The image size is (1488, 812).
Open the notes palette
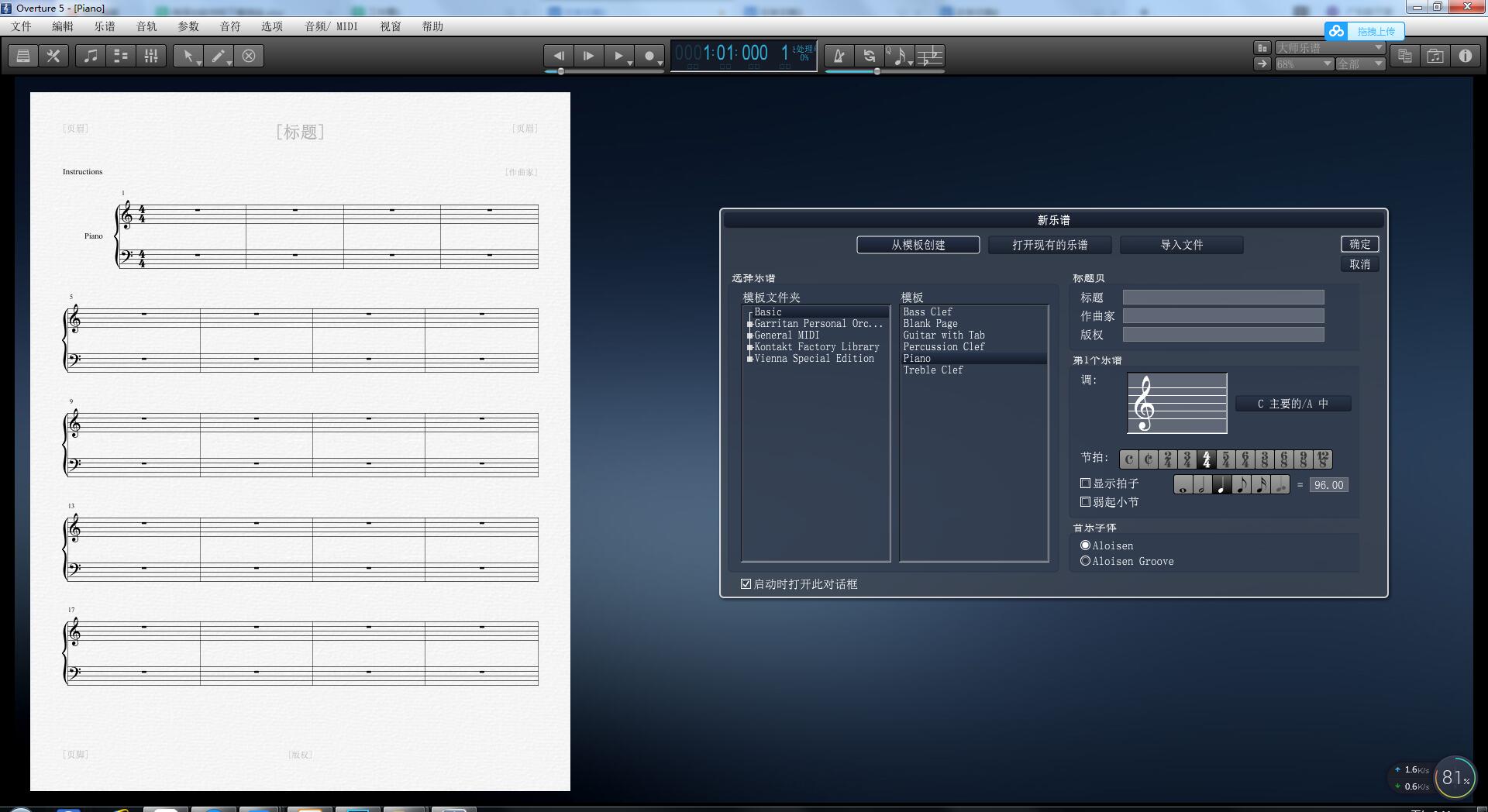91,55
